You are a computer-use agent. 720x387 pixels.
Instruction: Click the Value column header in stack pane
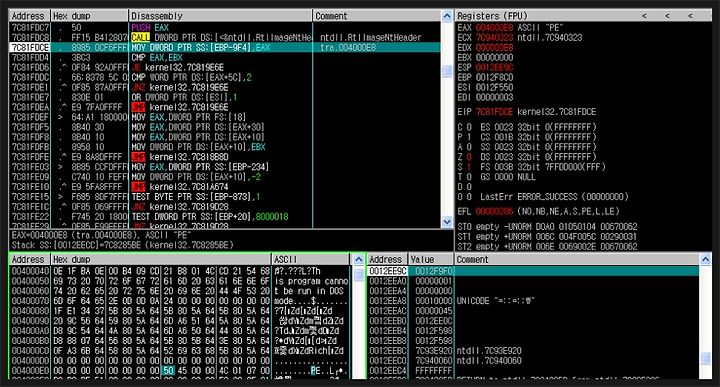(x=431, y=259)
